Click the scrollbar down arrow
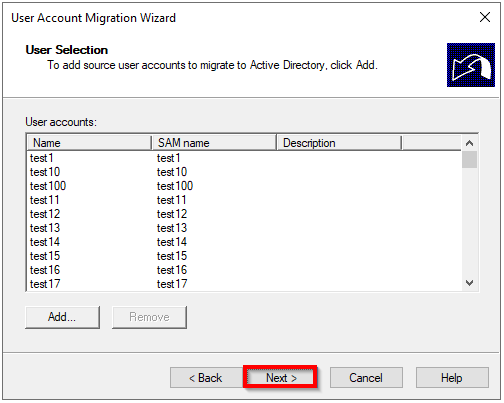The height and width of the screenshot is (403, 504). (469, 283)
